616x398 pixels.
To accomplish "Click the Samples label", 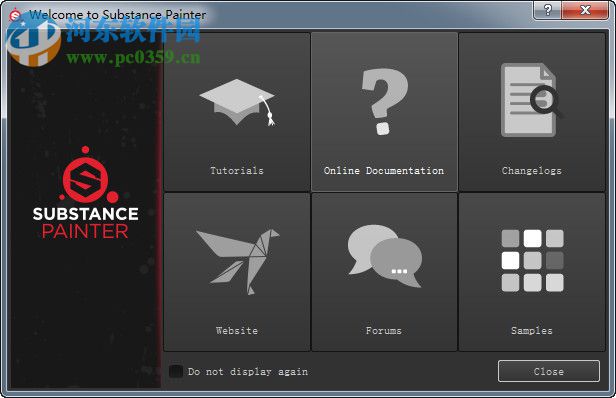I will pyautogui.click(x=532, y=331).
